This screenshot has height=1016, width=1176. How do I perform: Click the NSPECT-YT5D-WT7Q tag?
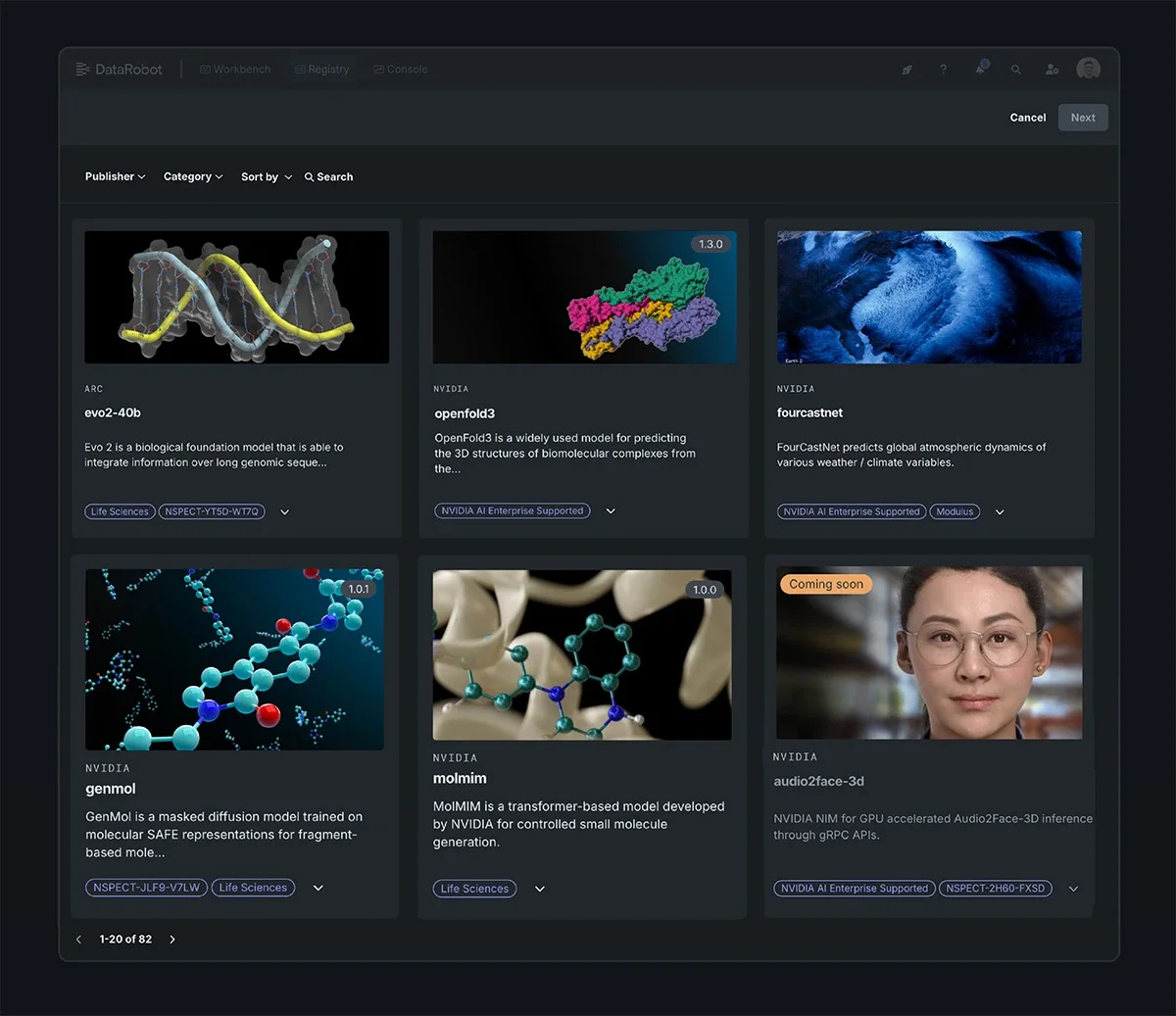[212, 511]
